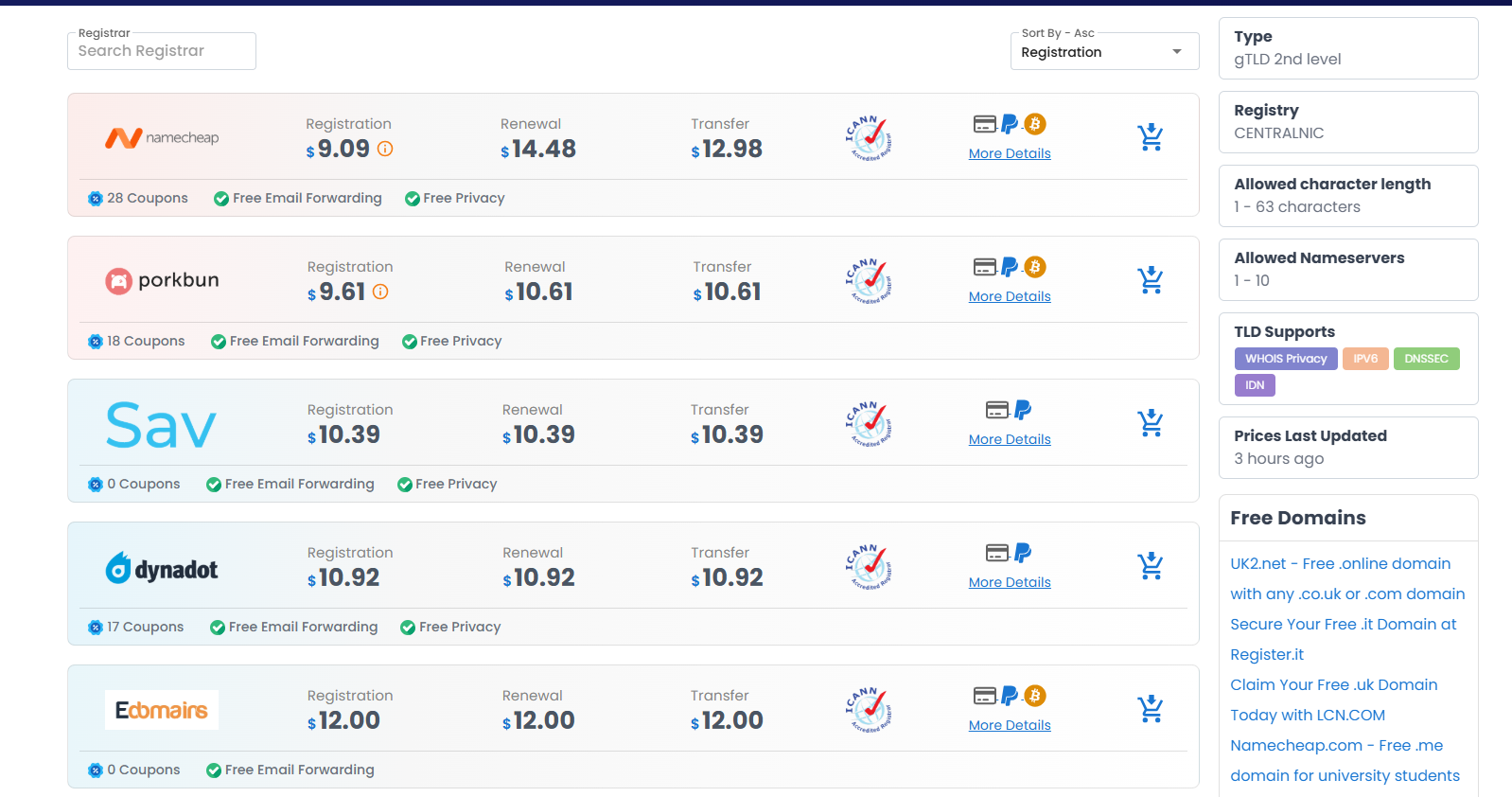Open the Sort By Registration dropdown

click(1103, 52)
